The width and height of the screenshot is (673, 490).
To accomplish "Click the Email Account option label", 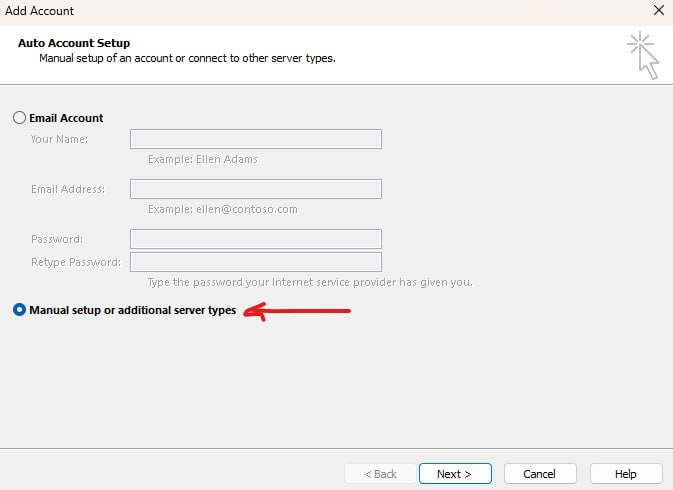I will pyautogui.click(x=66, y=118).
